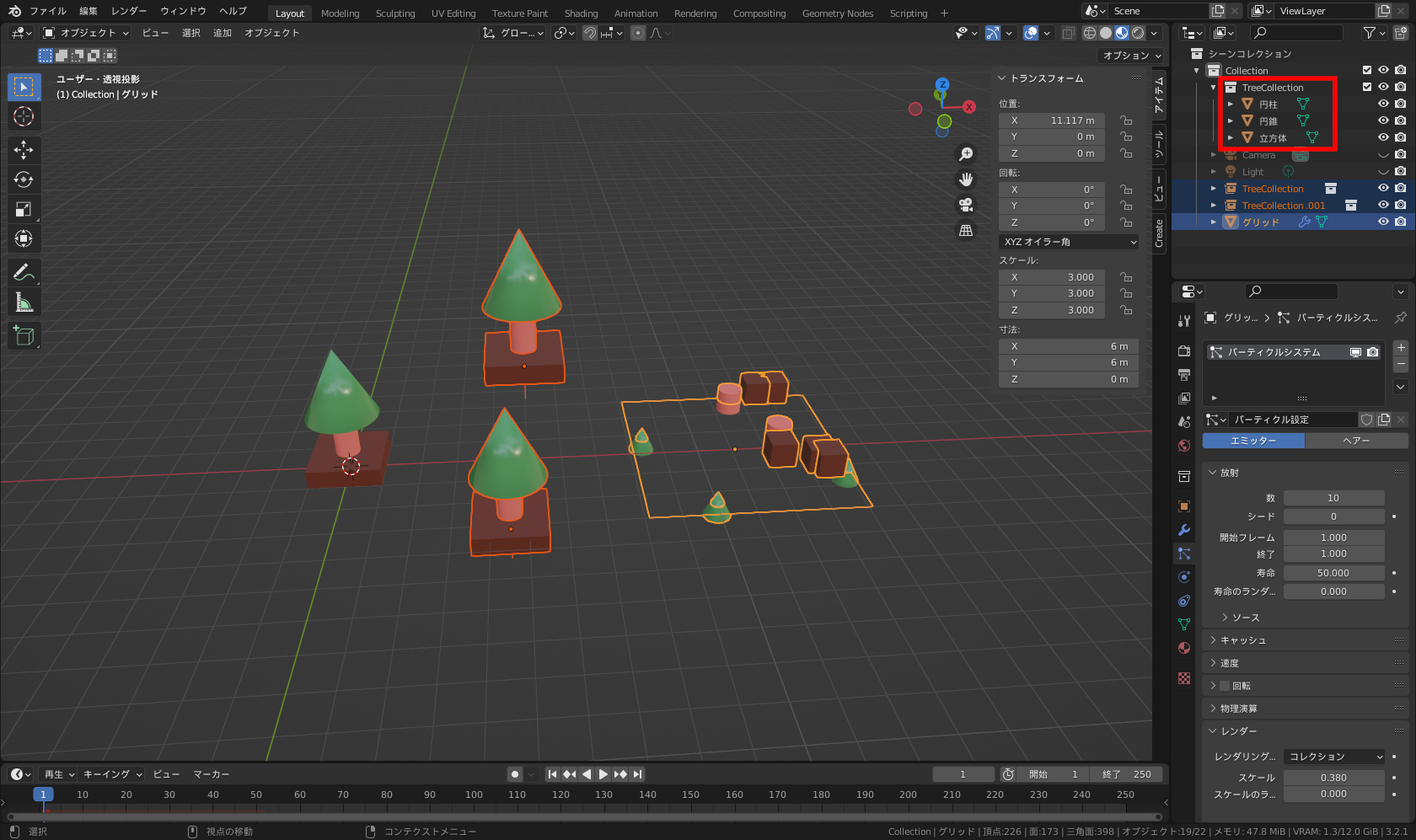The image size is (1416, 840).
Task: Switch to the Shading workspace tab
Action: click(x=581, y=13)
